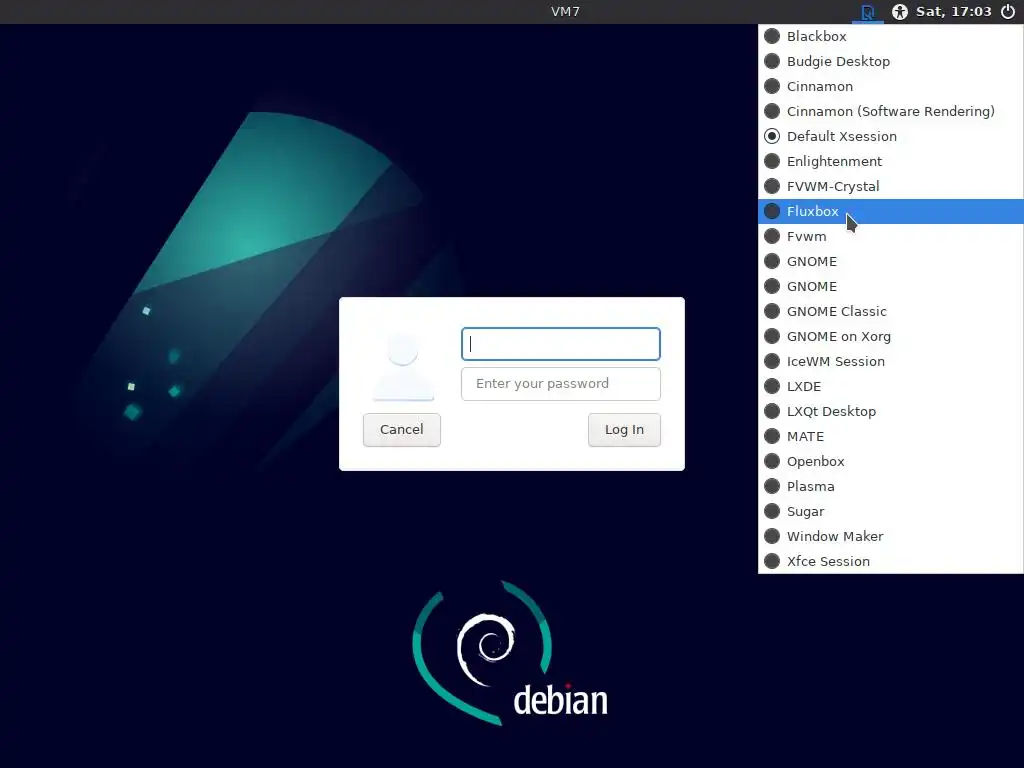Select the MATE session

891,436
